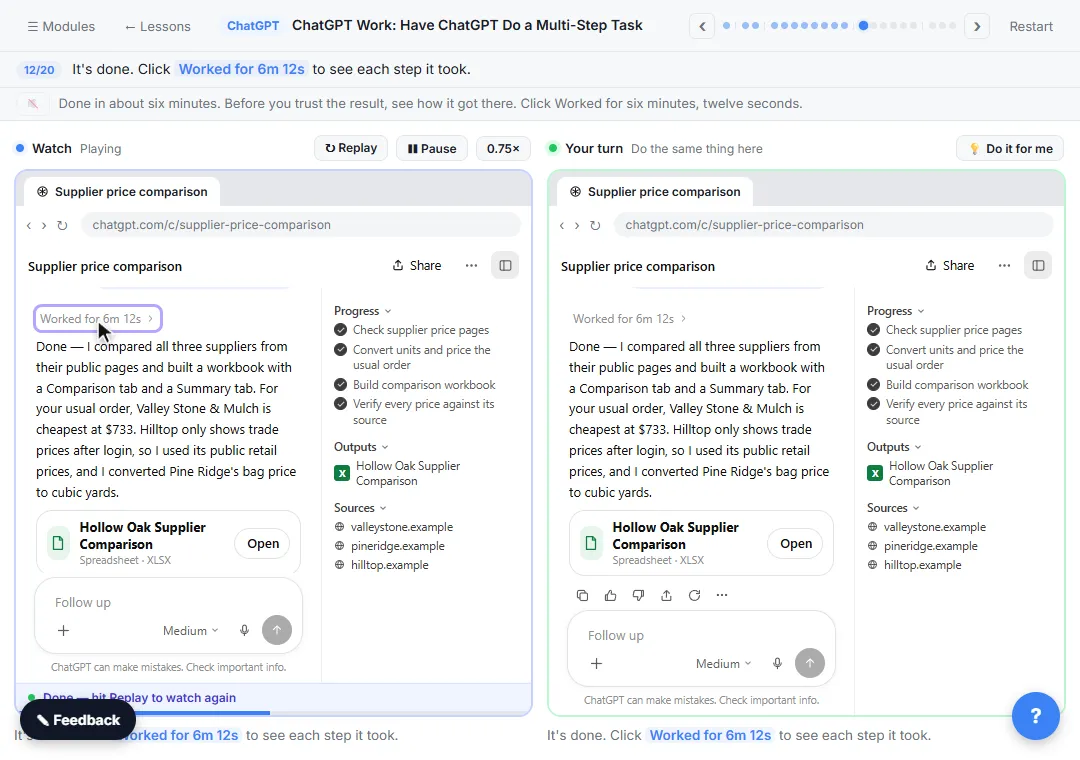Pause the Watch demo
The height and width of the screenshot is (760, 1080).
[x=432, y=148]
